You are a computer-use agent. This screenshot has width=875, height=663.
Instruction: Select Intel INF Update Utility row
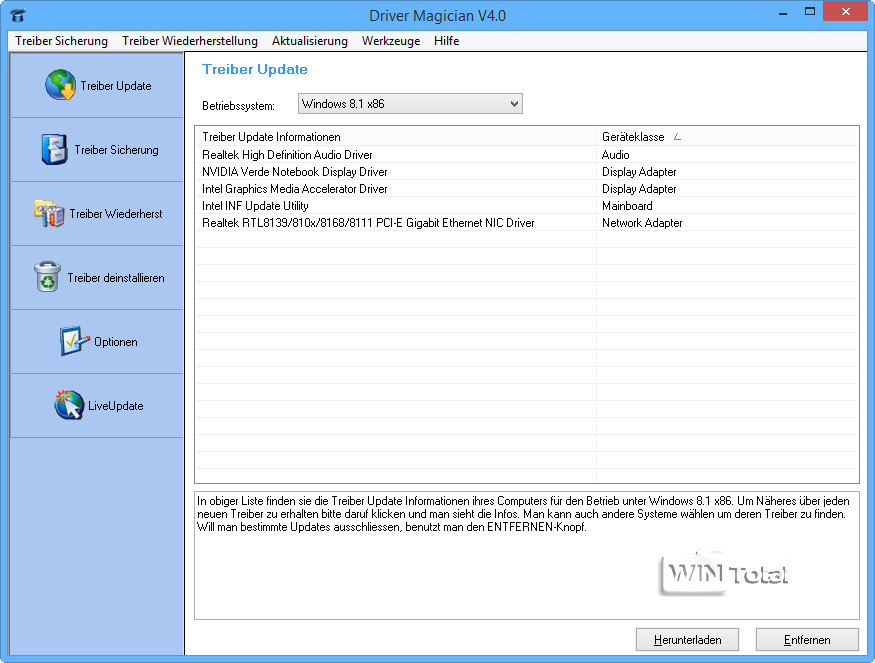[x=527, y=206]
